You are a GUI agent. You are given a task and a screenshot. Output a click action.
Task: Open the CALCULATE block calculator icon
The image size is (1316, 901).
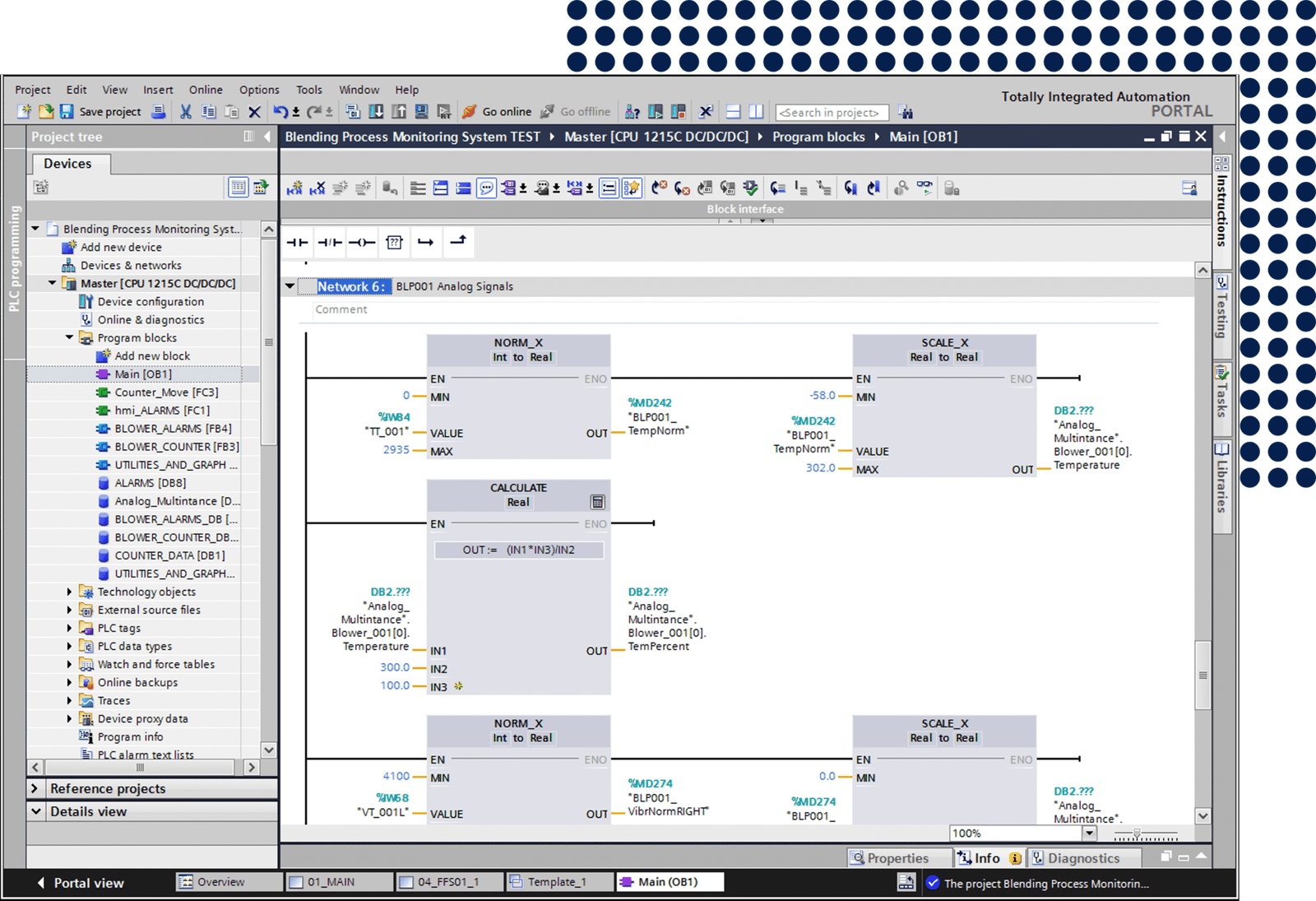pos(598,502)
